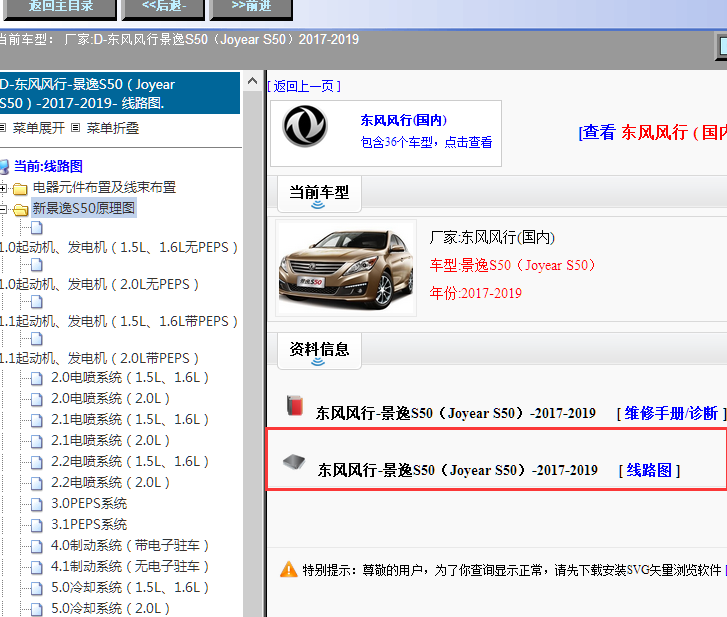Collapse all menus with 菜单折叠
Image resolution: width=727 pixels, height=617 pixels.
(113, 128)
